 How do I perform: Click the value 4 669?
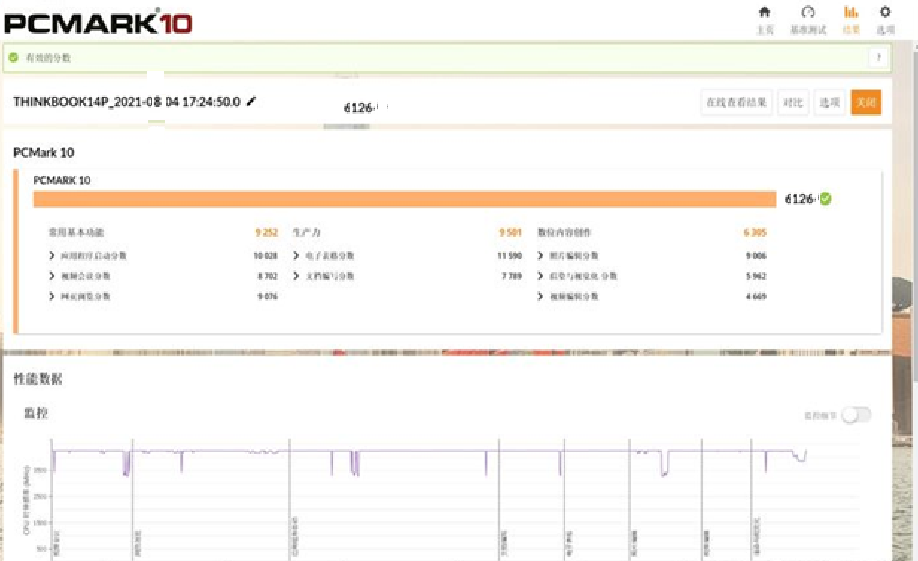tap(756, 296)
